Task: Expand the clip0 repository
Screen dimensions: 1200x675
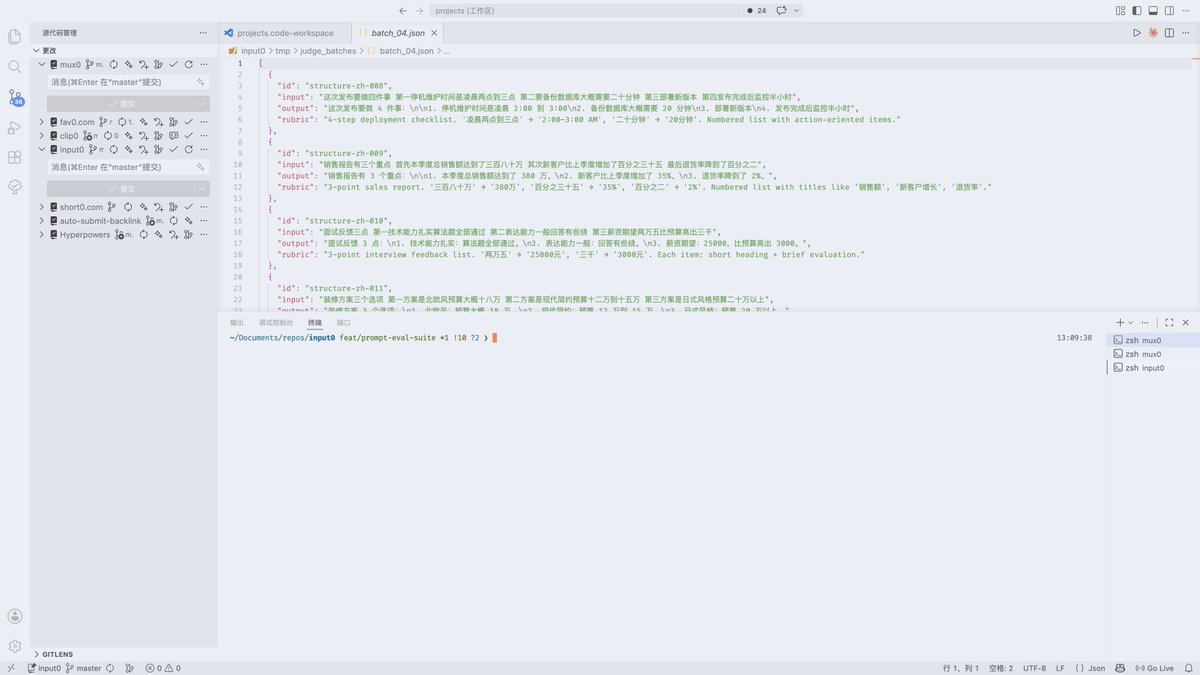Action: tap(42, 136)
